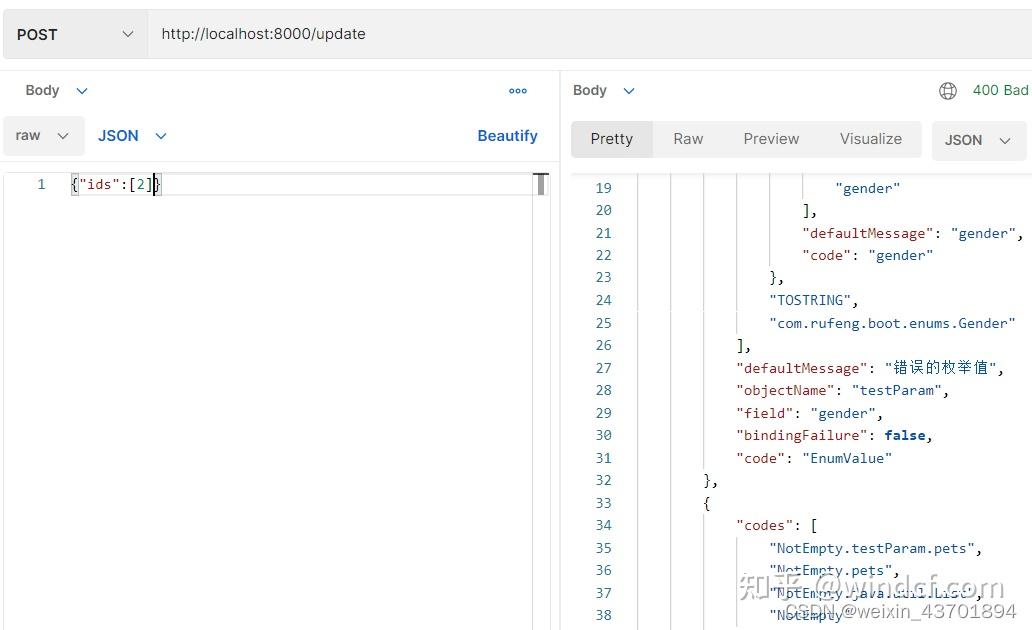Expand the response Body dropdown
Viewport: 1032px width, 630px height.
point(604,90)
